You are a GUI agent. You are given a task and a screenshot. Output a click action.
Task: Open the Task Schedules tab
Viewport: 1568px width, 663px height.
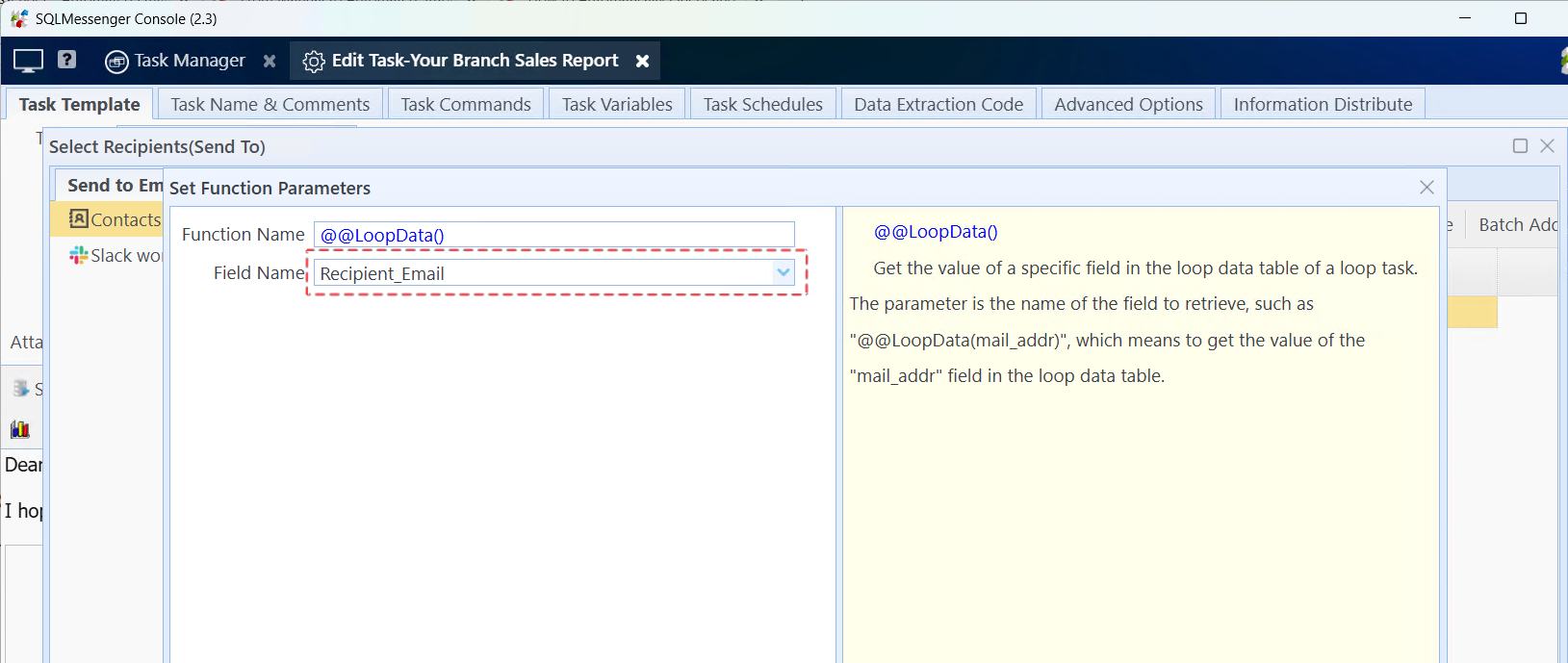tap(762, 104)
